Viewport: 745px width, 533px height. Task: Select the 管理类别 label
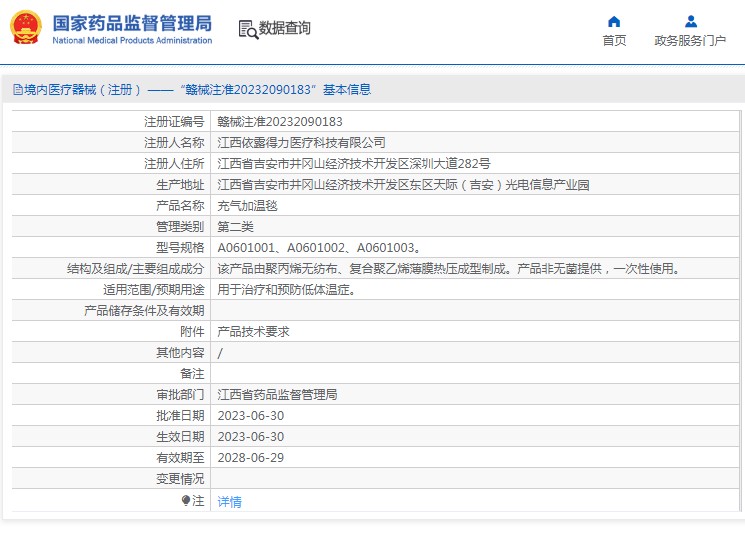(x=180, y=227)
